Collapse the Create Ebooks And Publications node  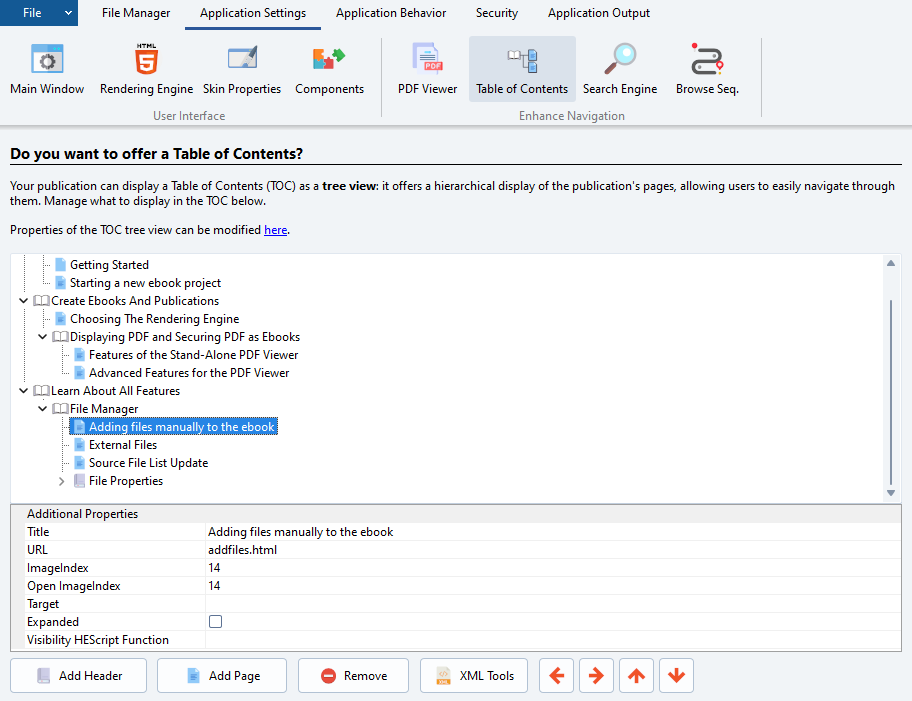[x=24, y=301]
